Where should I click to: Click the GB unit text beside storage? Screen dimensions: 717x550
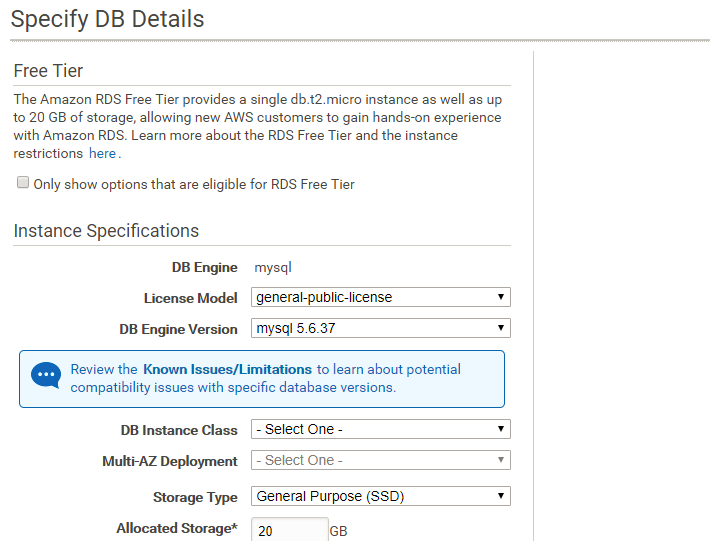338,532
